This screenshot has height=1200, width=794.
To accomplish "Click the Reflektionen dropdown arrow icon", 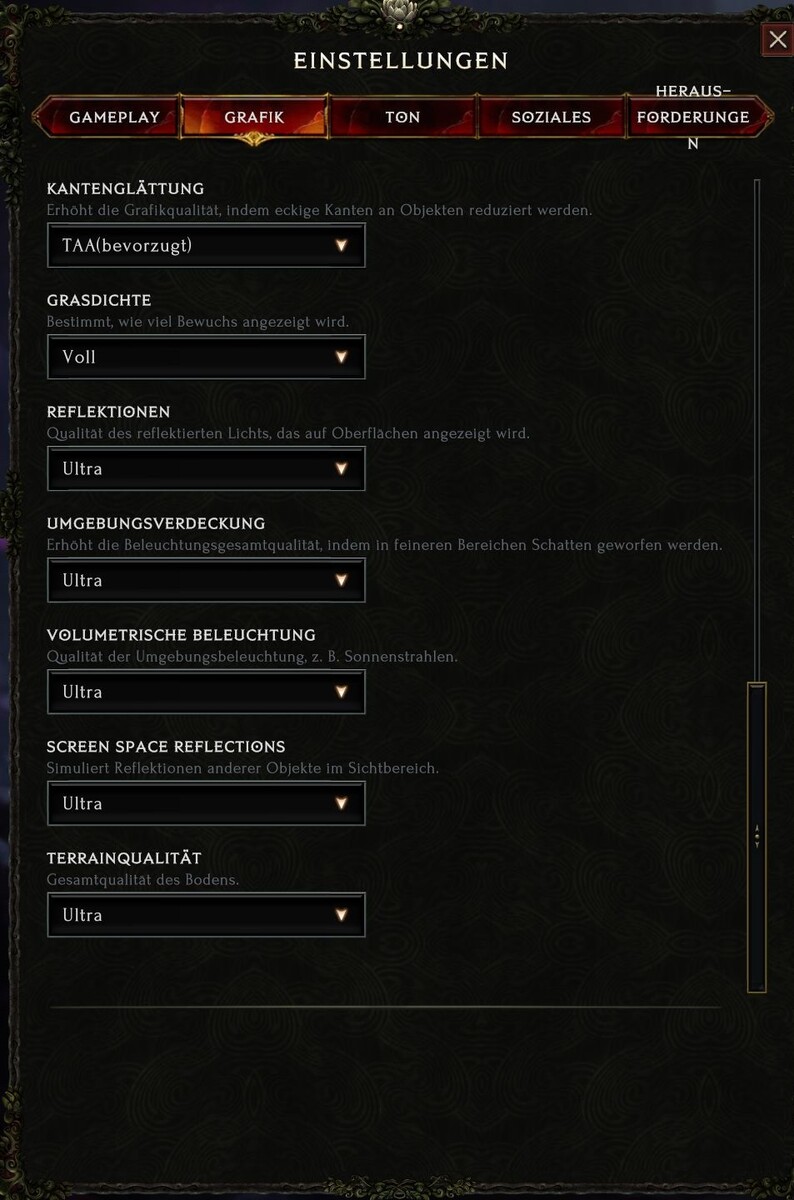I will coord(341,469).
